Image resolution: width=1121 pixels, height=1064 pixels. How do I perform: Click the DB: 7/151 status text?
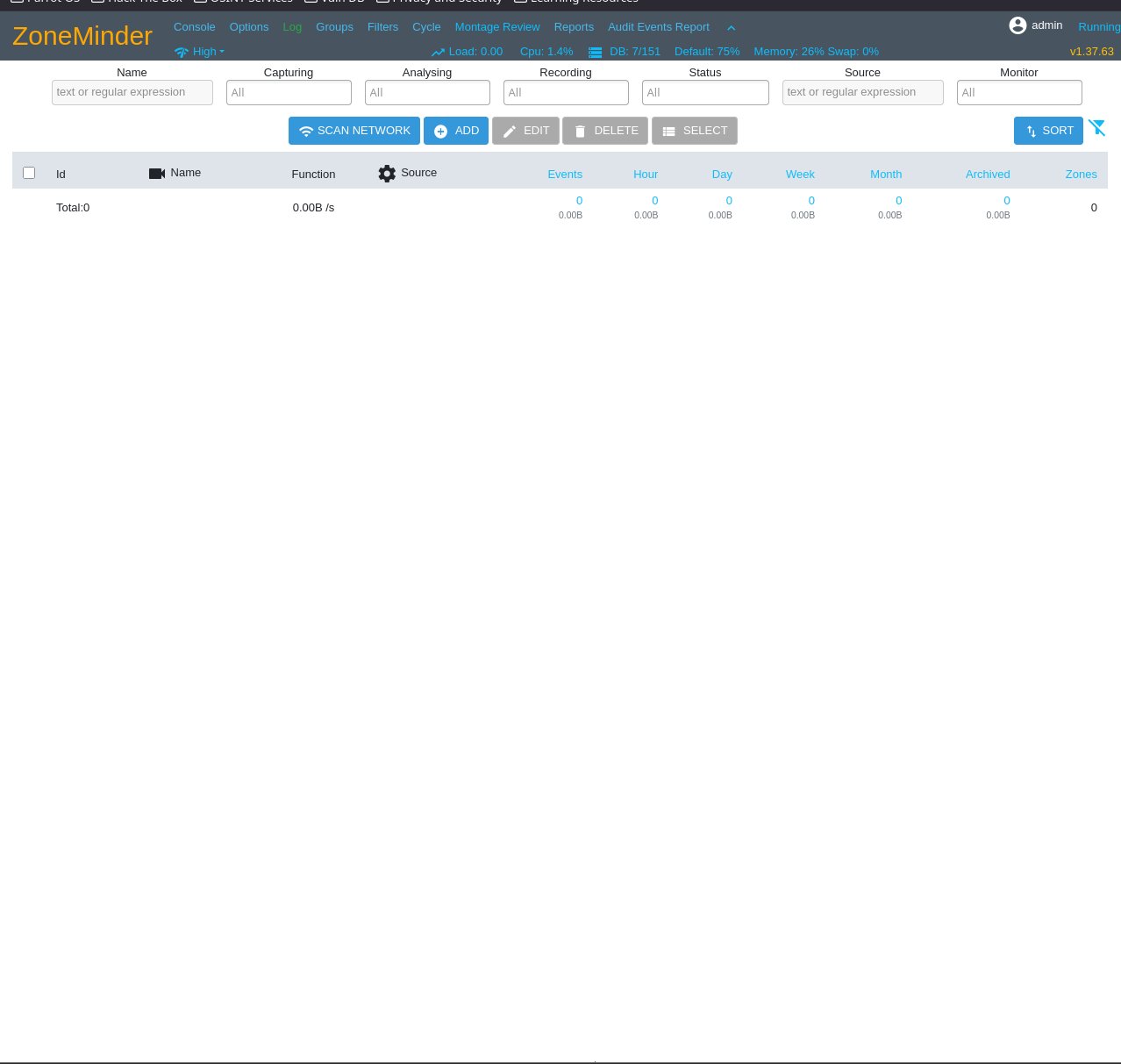(x=635, y=52)
